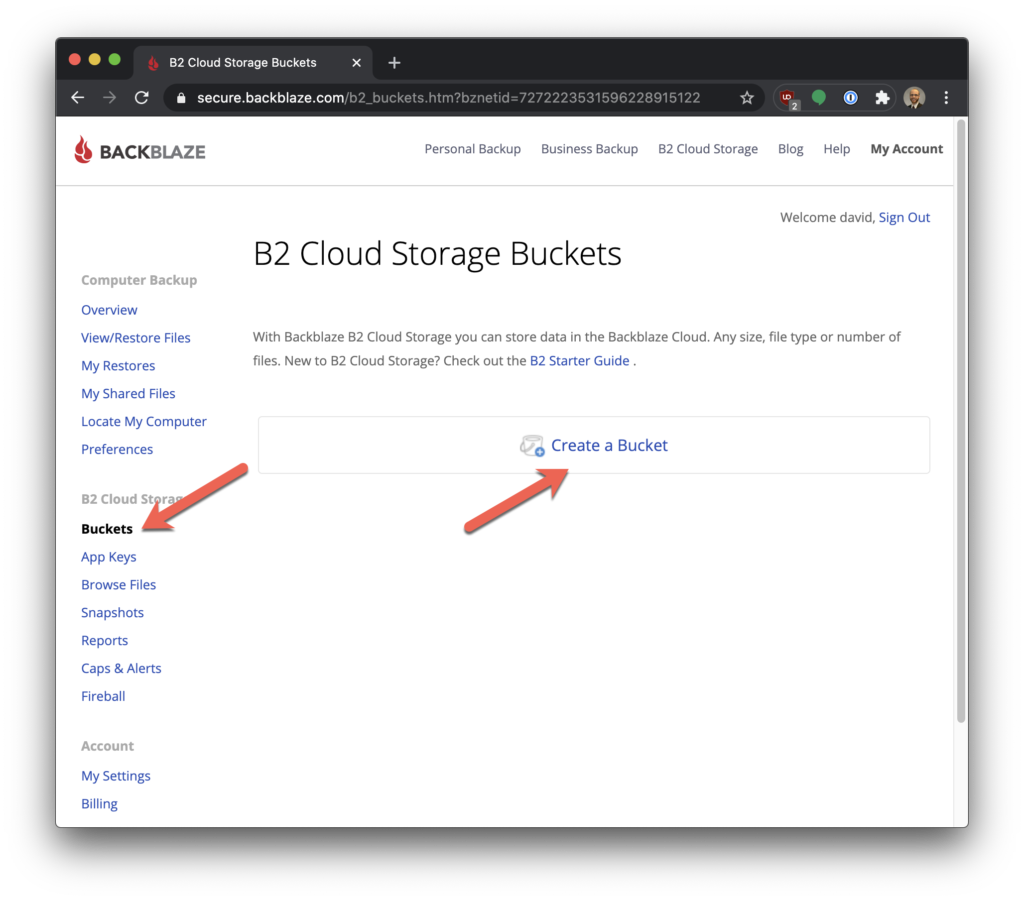Click the Chrome profile avatar
The width and height of the screenshot is (1024, 901).
[x=914, y=97]
